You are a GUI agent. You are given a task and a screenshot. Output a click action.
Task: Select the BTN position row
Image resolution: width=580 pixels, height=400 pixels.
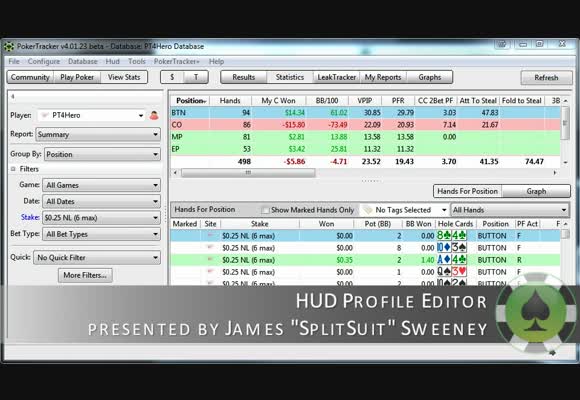[365, 112]
